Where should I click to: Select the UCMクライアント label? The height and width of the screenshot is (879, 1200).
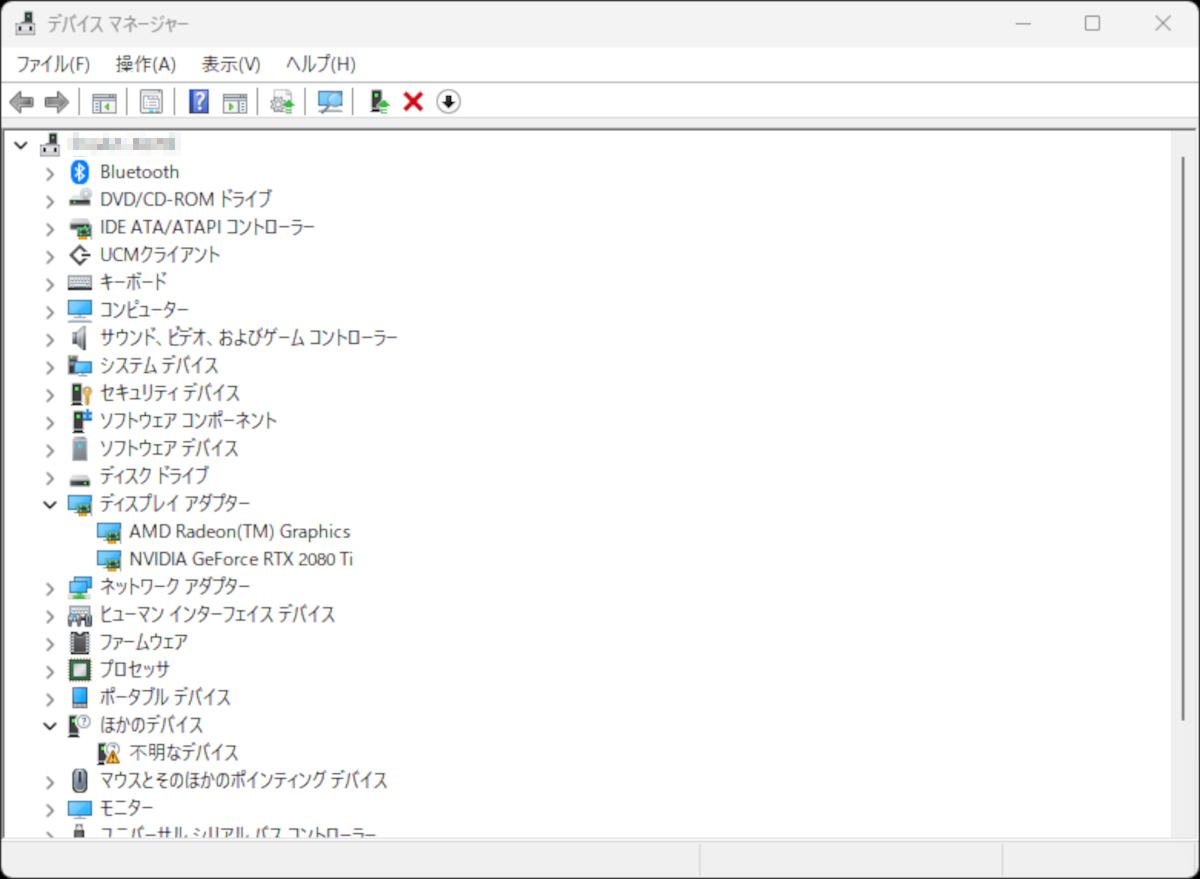(160, 255)
